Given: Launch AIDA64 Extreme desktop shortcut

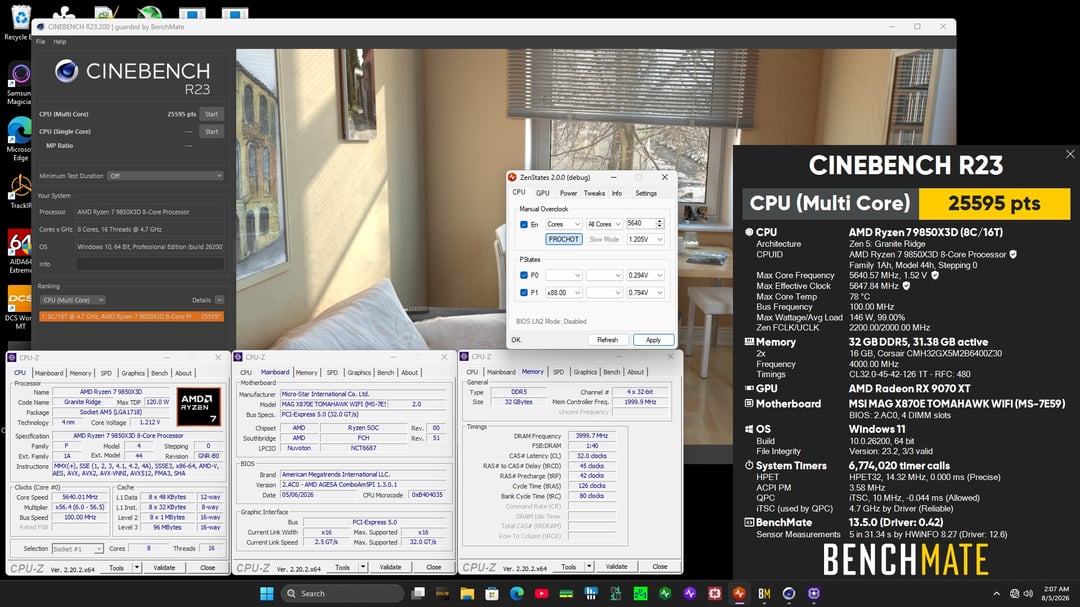Looking at the screenshot, I should pyautogui.click(x=19, y=251).
